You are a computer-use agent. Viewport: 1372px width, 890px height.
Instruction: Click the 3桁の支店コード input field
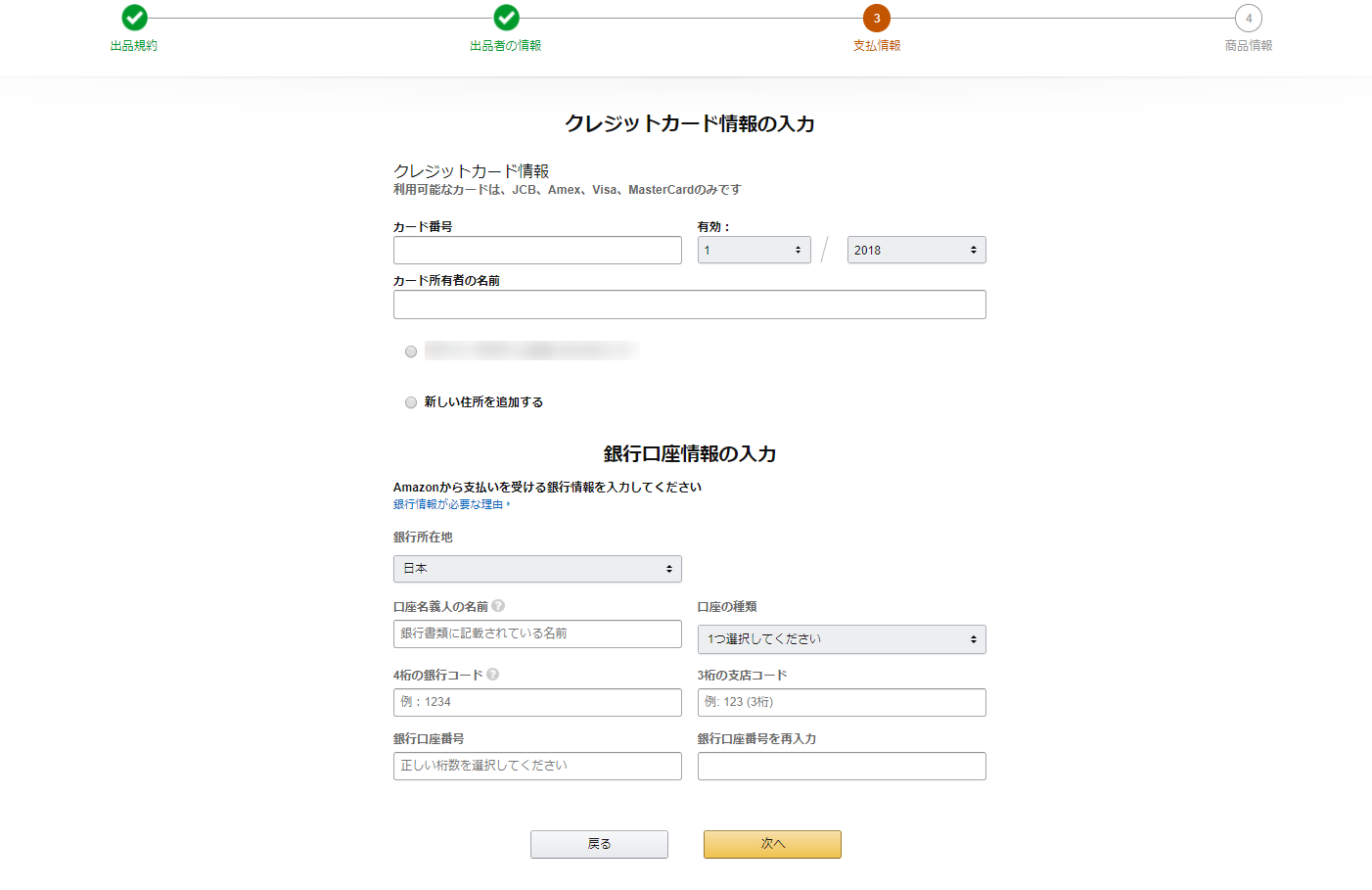tap(841, 702)
